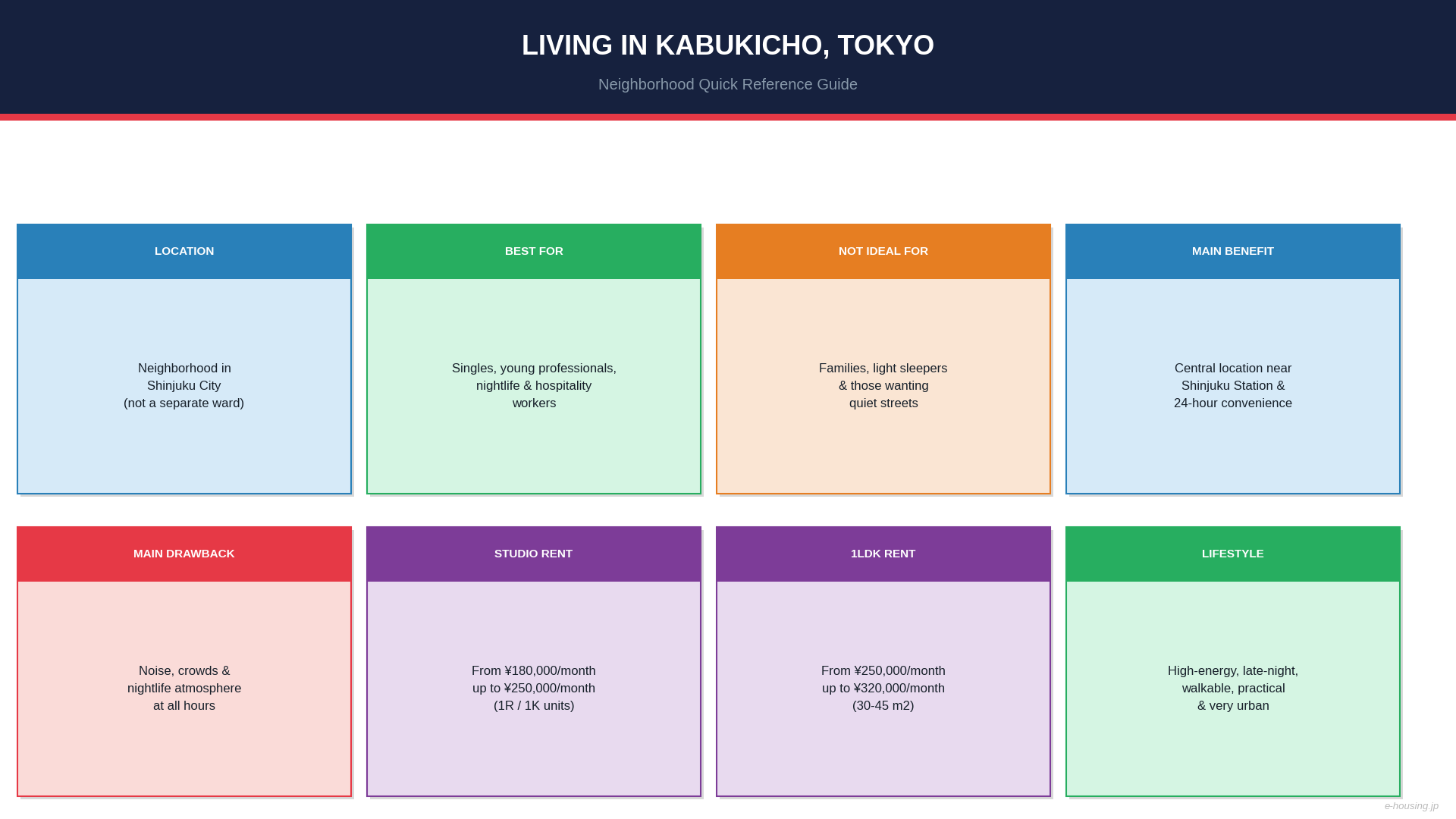Image resolution: width=1456 pixels, height=819 pixels.
Task: Select the LIFESTYLE card header
Action: click(1233, 554)
